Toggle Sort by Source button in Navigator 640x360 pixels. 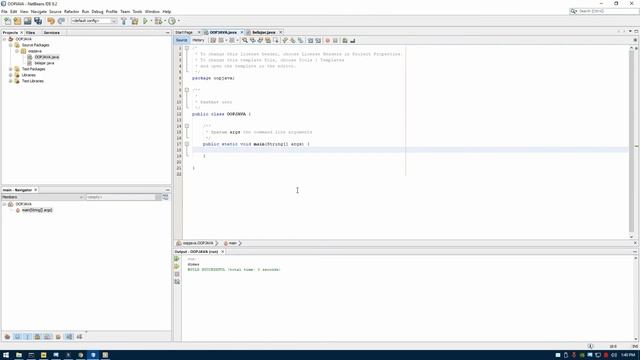click(x=80, y=337)
